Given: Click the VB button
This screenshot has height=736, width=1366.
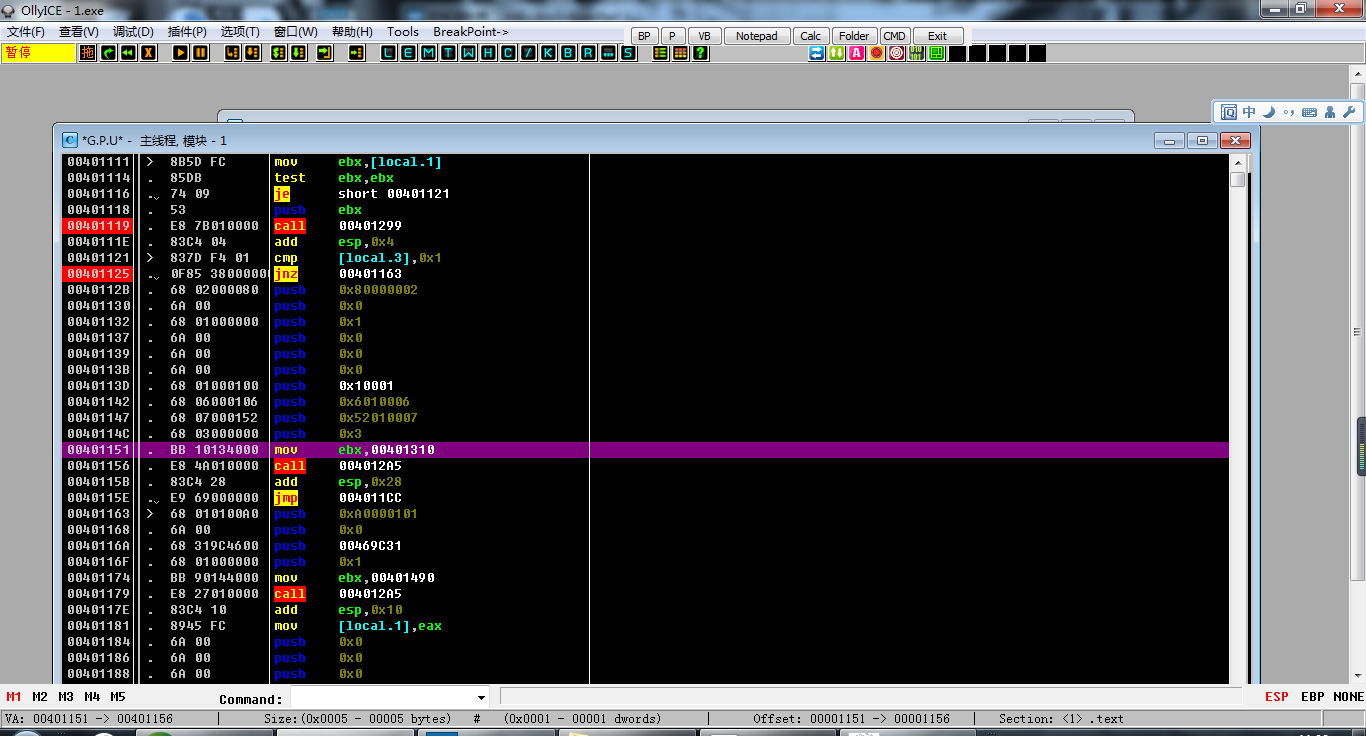Looking at the screenshot, I should [x=704, y=36].
